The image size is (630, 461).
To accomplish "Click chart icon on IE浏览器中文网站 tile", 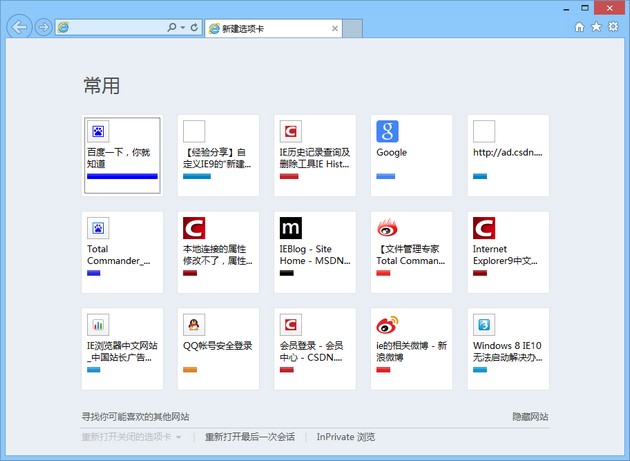I will 98,325.
